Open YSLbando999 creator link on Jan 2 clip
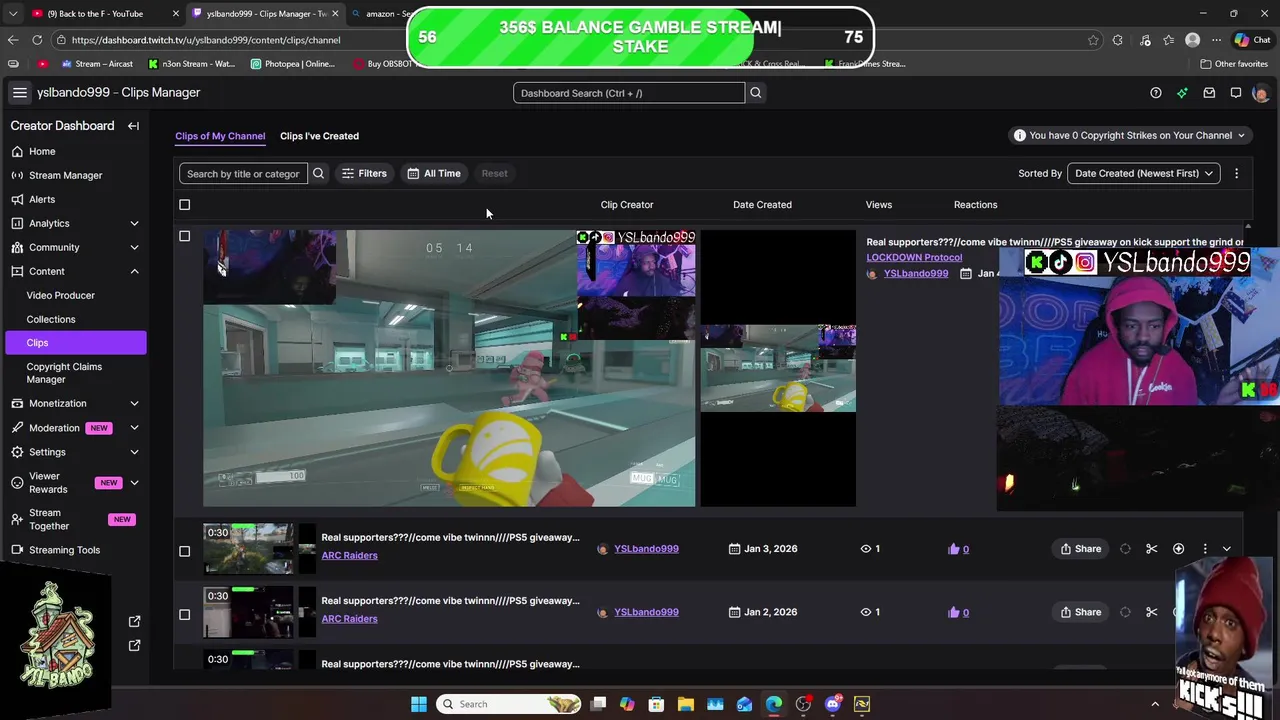 pos(646,612)
